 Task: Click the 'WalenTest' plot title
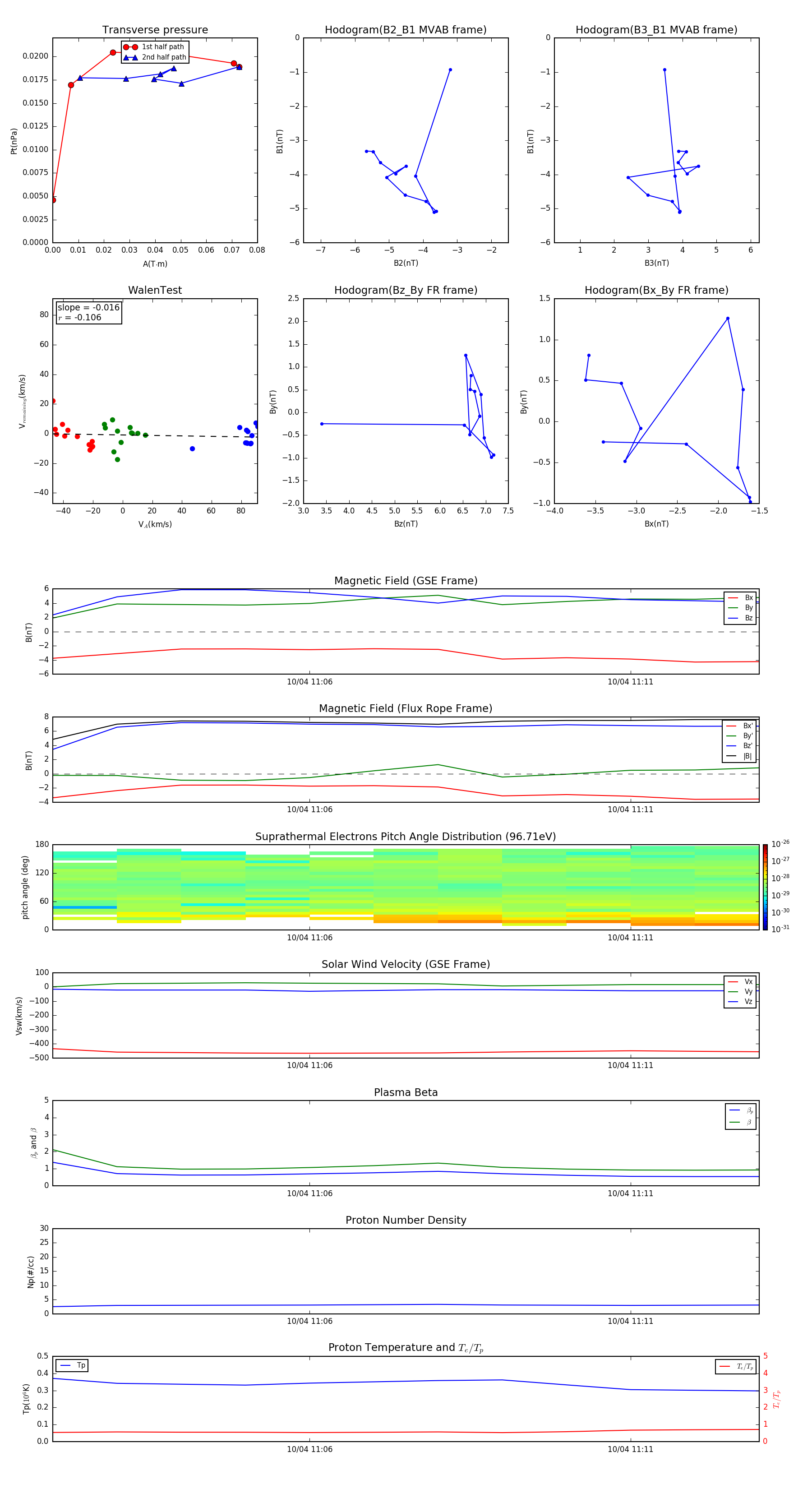click(x=155, y=290)
